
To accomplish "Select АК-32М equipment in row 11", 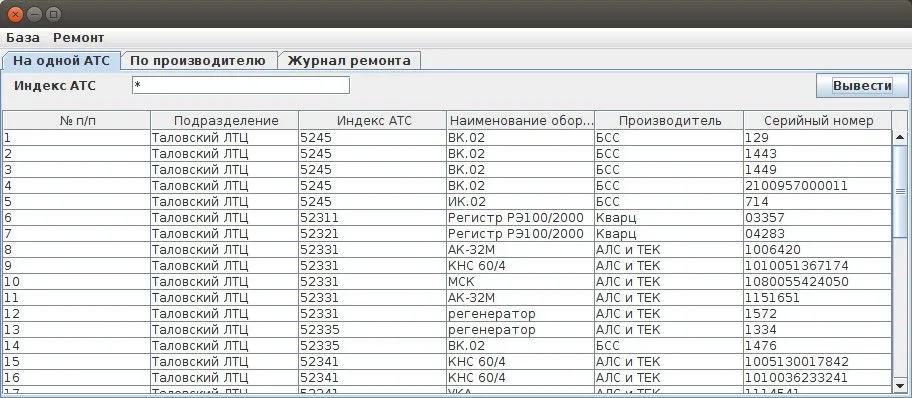I will click(x=521, y=298).
